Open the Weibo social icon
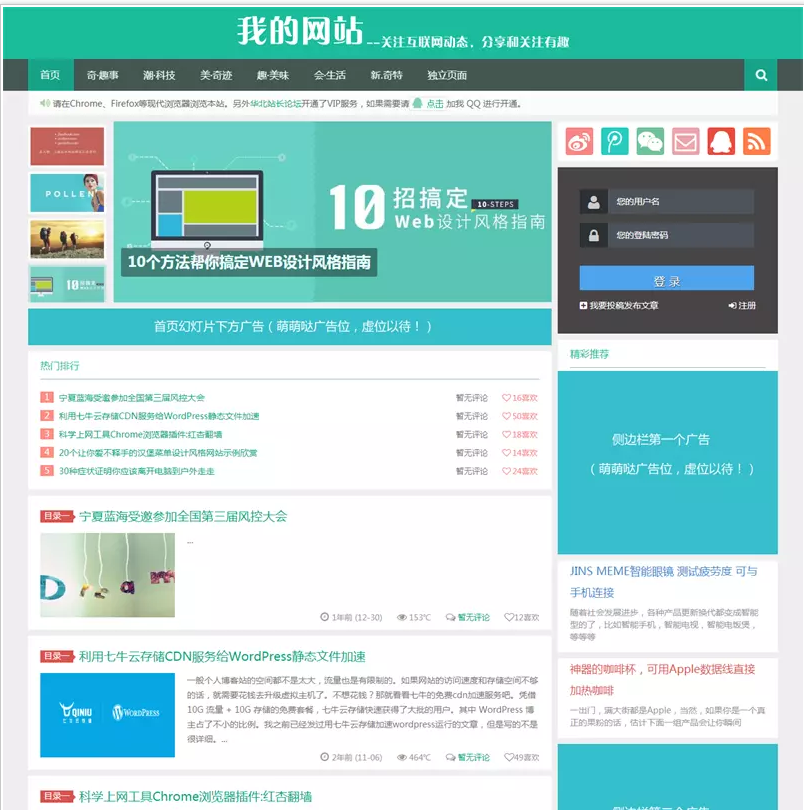The image size is (804, 810). point(579,142)
